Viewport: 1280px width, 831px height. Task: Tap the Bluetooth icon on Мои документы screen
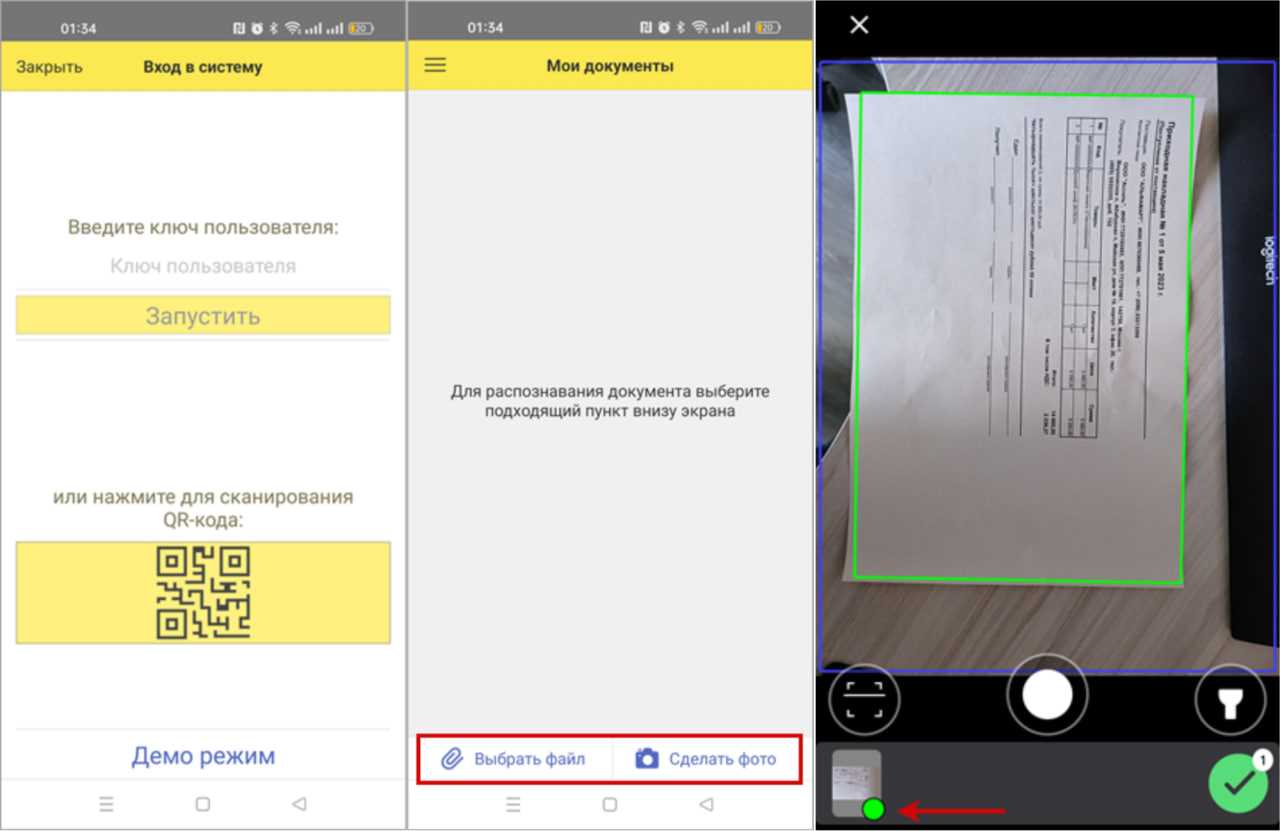680,28
